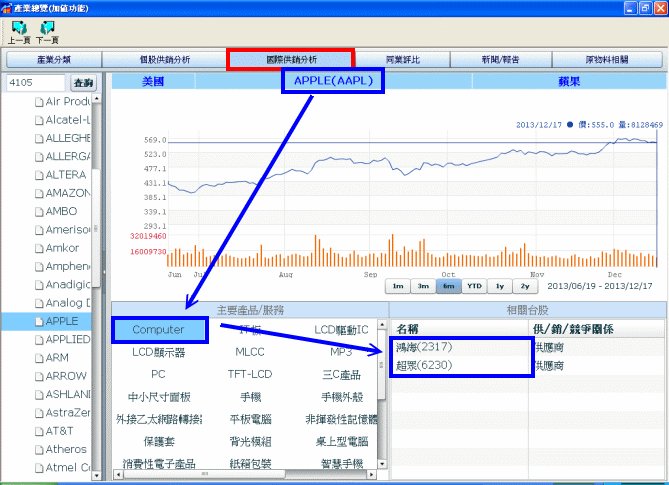This screenshot has width=669, height=485.
Task: Select Atheros in company list
Action: click(x=66, y=450)
